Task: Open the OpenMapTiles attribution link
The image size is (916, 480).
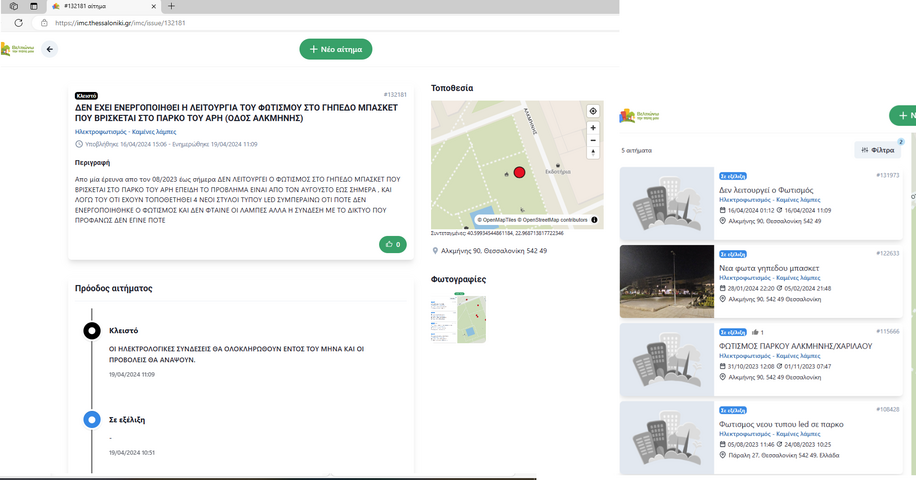Action: pos(497,220)
